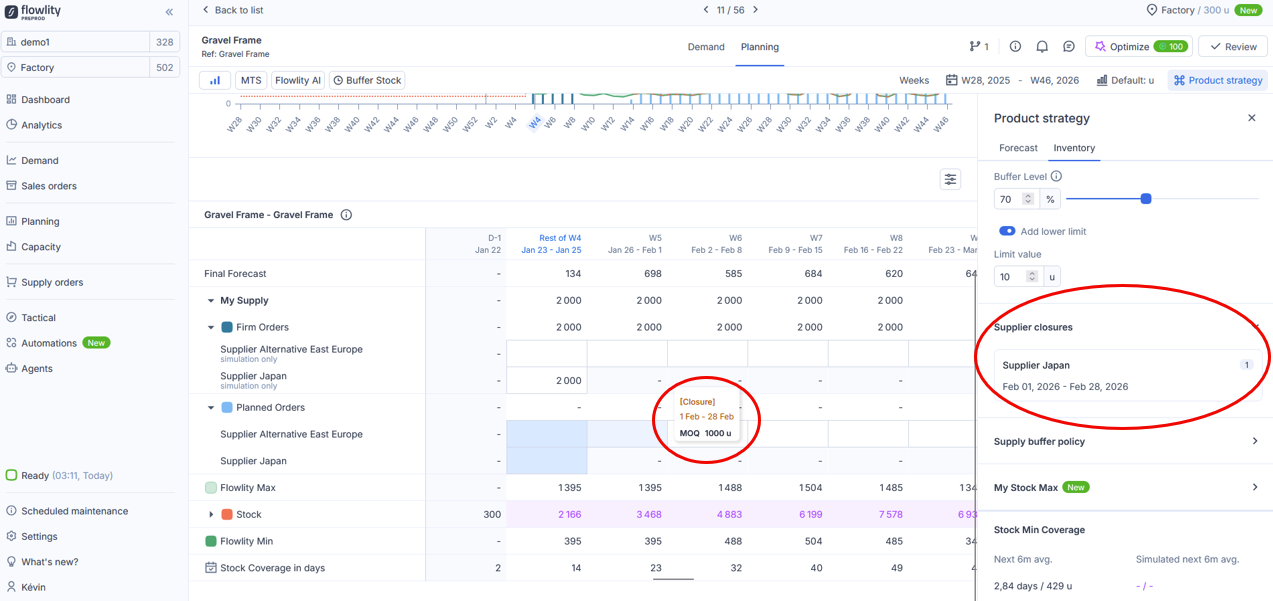This screenshot has width=1273, height=601.
Task: Click Back to list link
Action: [233, 10]
